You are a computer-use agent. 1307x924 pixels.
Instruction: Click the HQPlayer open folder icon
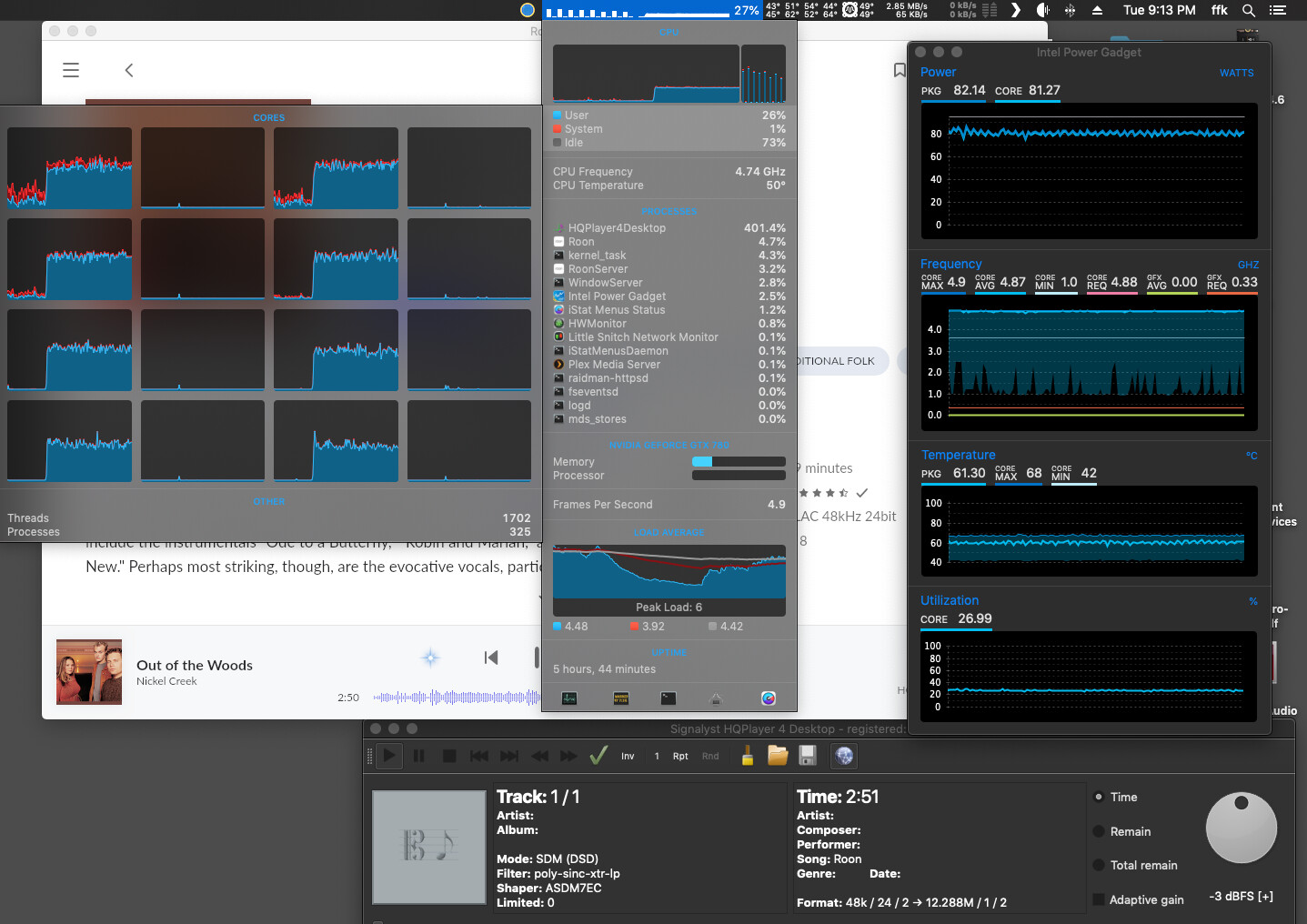pos(778,756)
